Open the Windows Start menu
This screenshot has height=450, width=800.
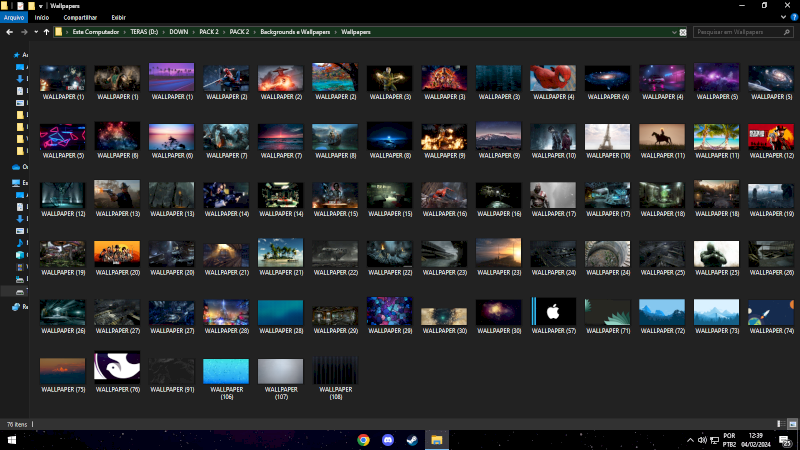pyautogui.click(x=11, y=440)
